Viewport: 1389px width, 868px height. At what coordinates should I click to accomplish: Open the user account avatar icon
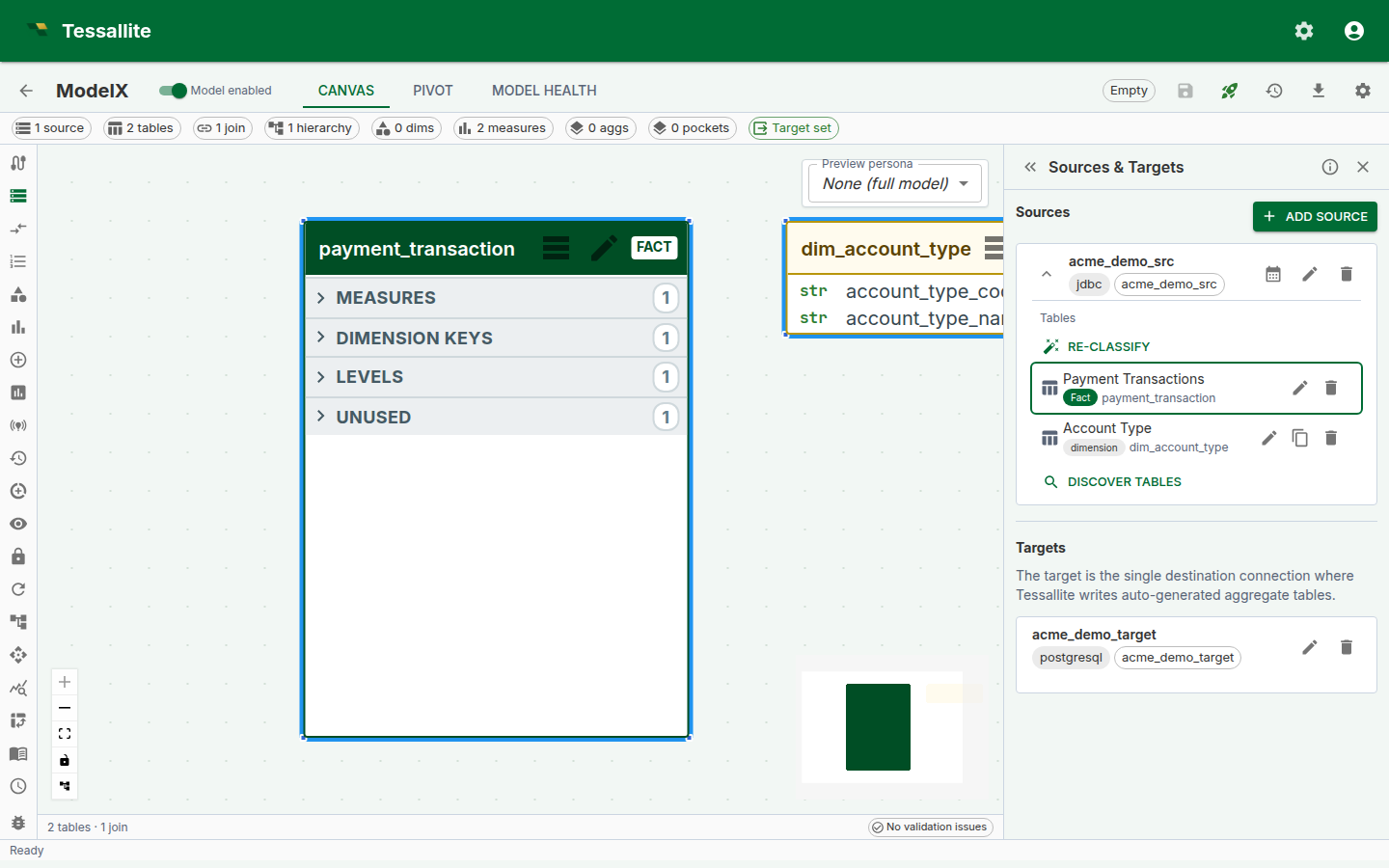[x=1354, y=31]
